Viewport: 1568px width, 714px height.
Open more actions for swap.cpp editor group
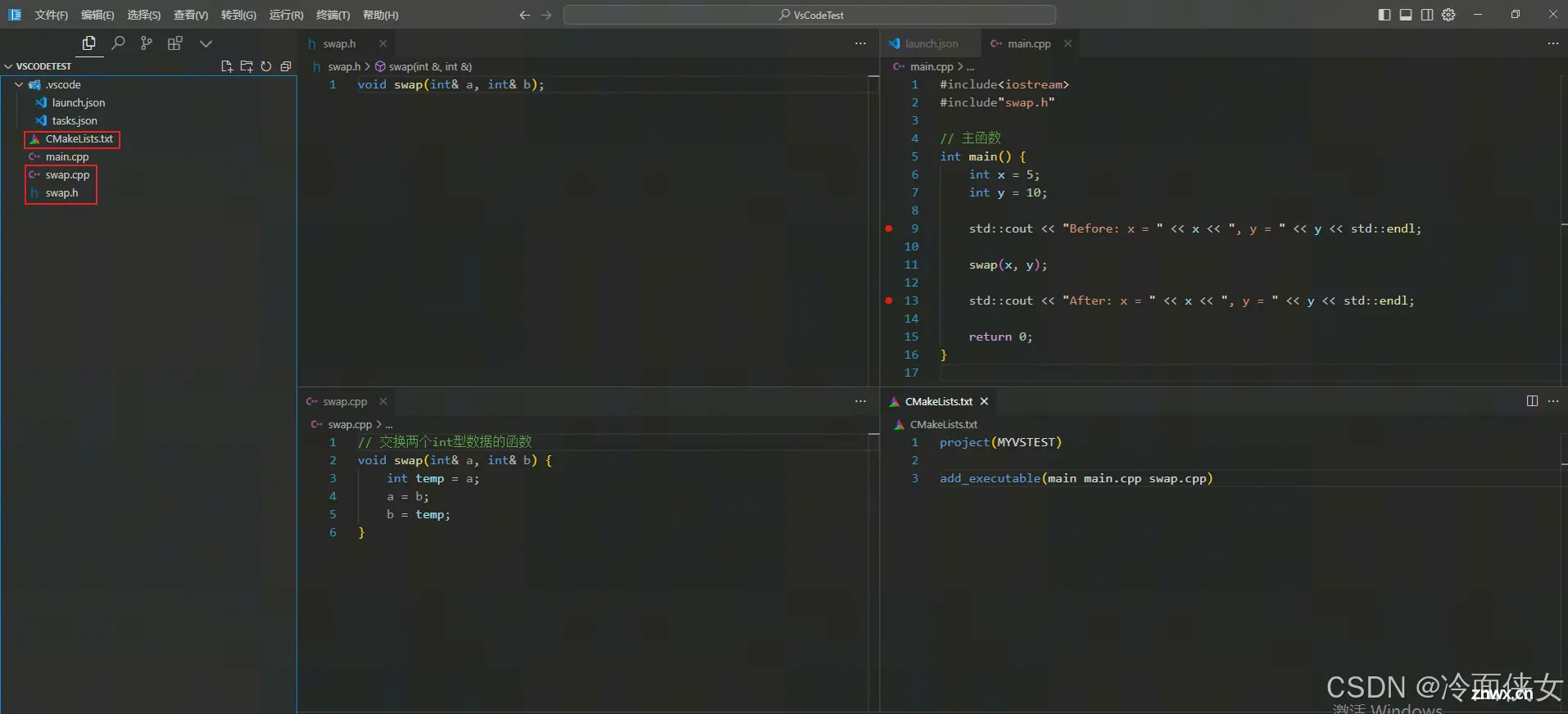(x=860, y=401)
